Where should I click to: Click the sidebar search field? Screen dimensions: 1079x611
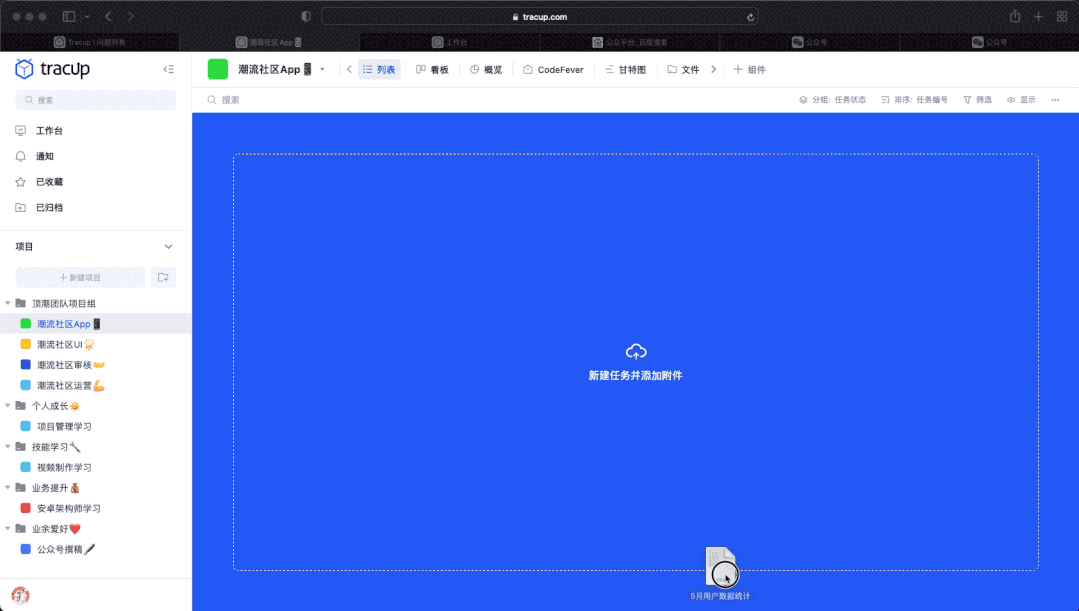[96, 100]
